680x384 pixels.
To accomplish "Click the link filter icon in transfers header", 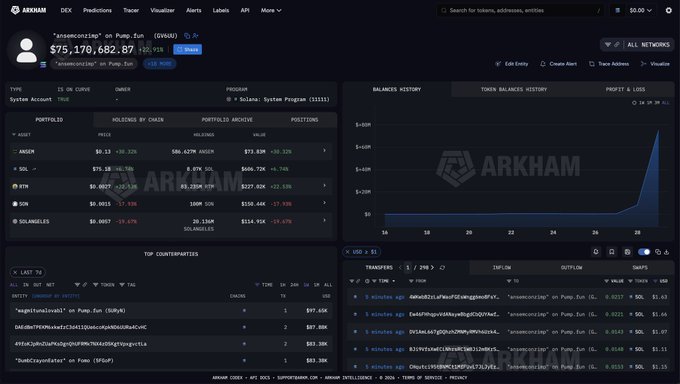I will coord(358,281).
